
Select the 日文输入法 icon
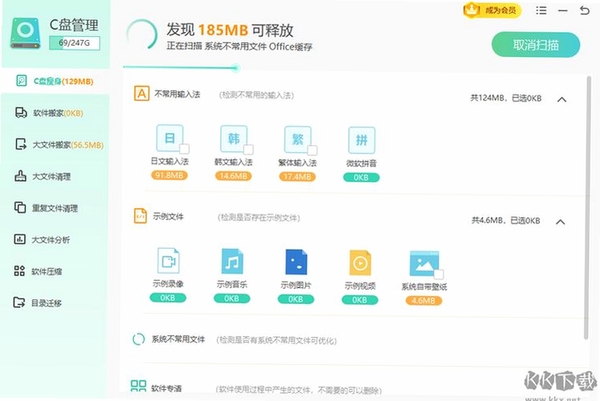tap(170, 138)
